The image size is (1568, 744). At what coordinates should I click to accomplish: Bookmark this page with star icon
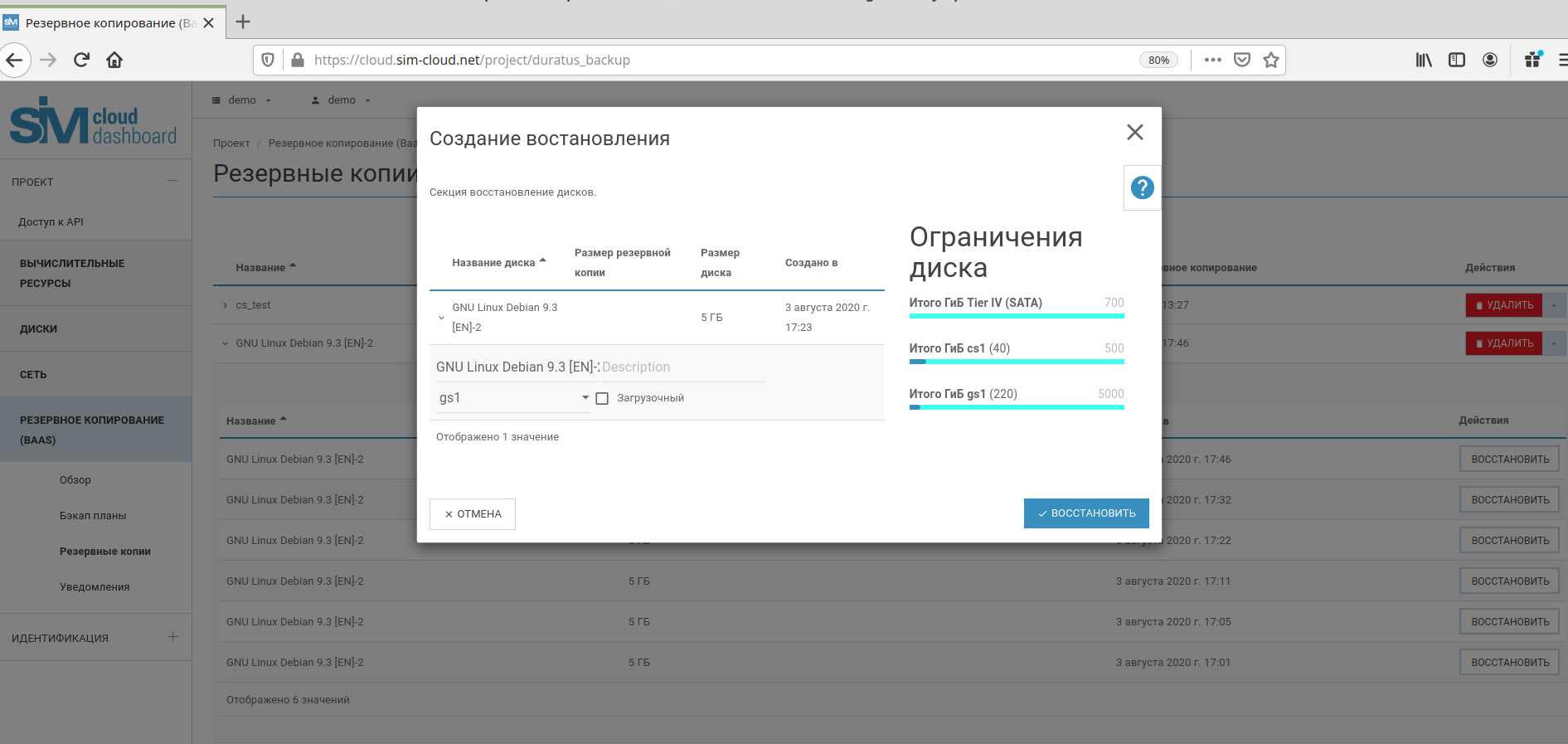click(1270, 60)
